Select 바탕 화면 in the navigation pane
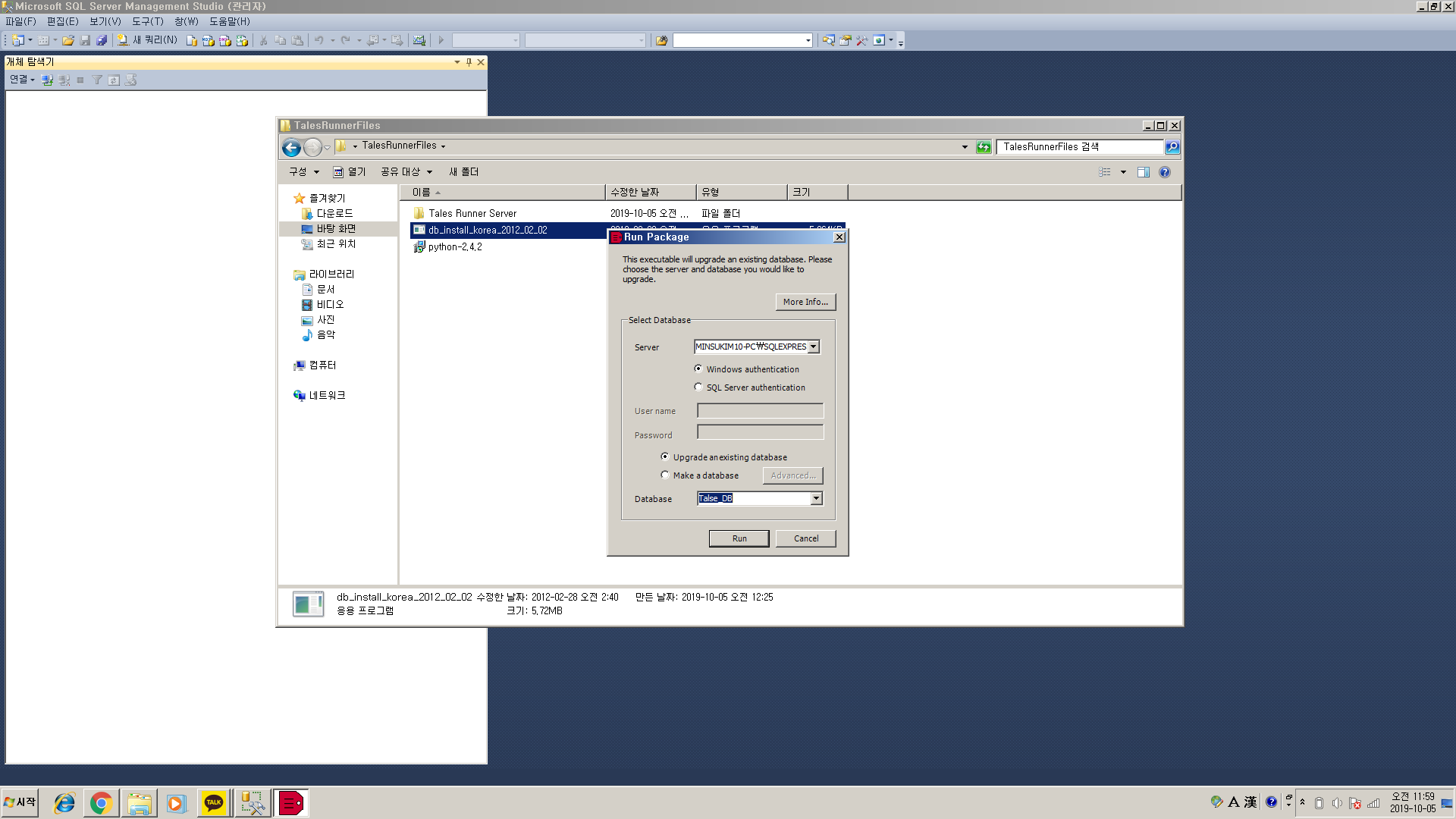 point(336,229)
